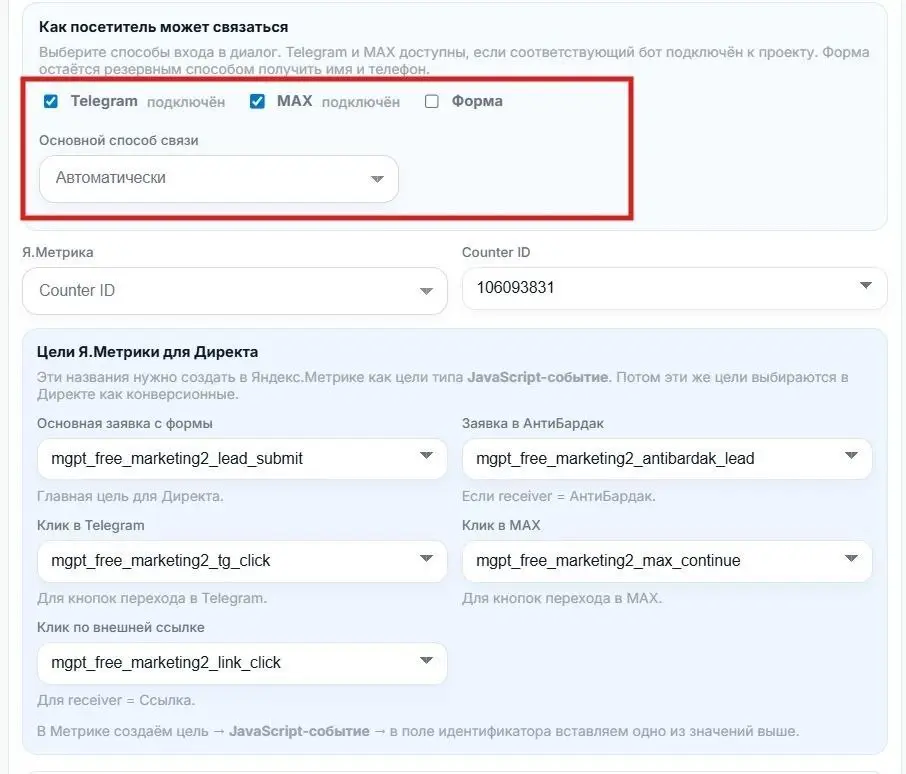Click 'В Метрике создаём цель' footer note
The image size is (906, 774).
[x=122, y=731]
